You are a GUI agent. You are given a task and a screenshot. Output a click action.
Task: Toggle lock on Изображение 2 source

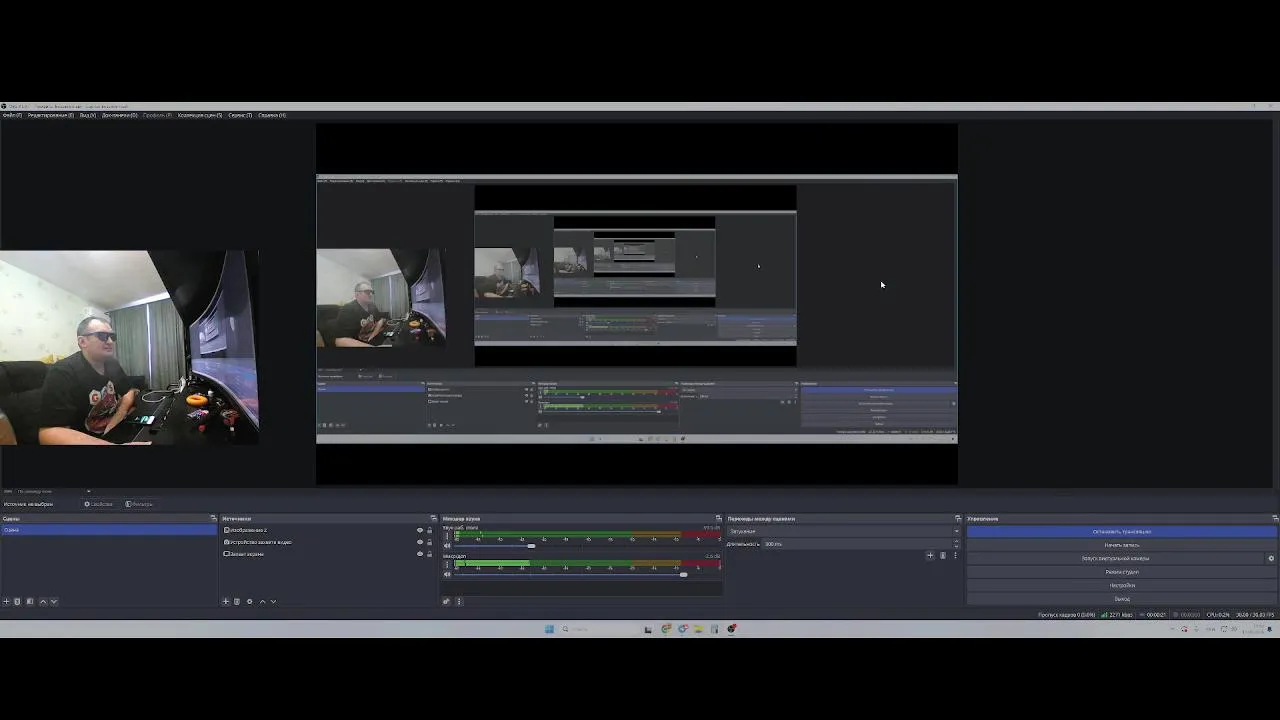[430, 530]
